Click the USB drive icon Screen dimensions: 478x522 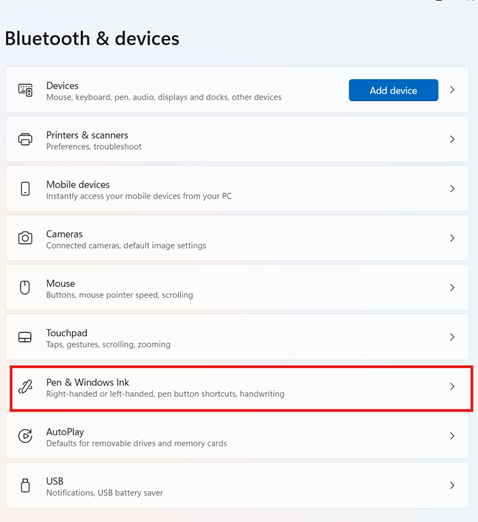coord(25,485)
